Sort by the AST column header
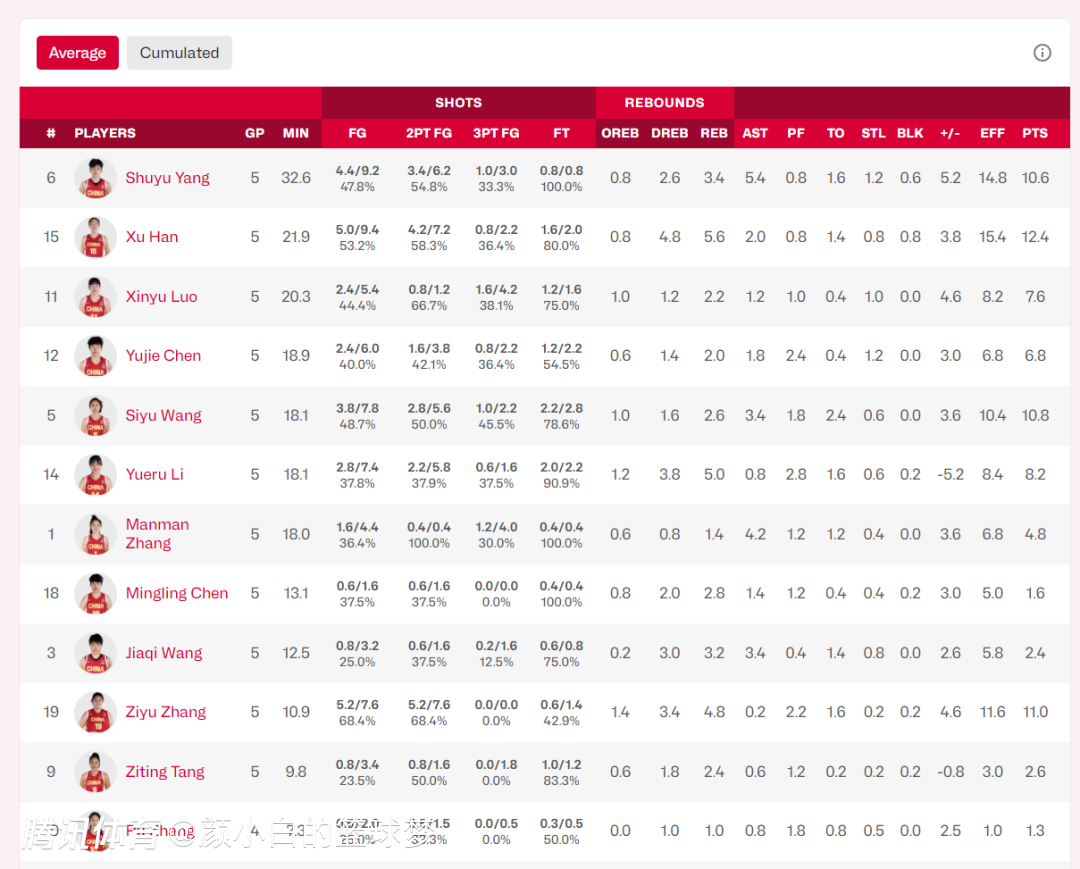1080x869 pixels. (755, 133)
